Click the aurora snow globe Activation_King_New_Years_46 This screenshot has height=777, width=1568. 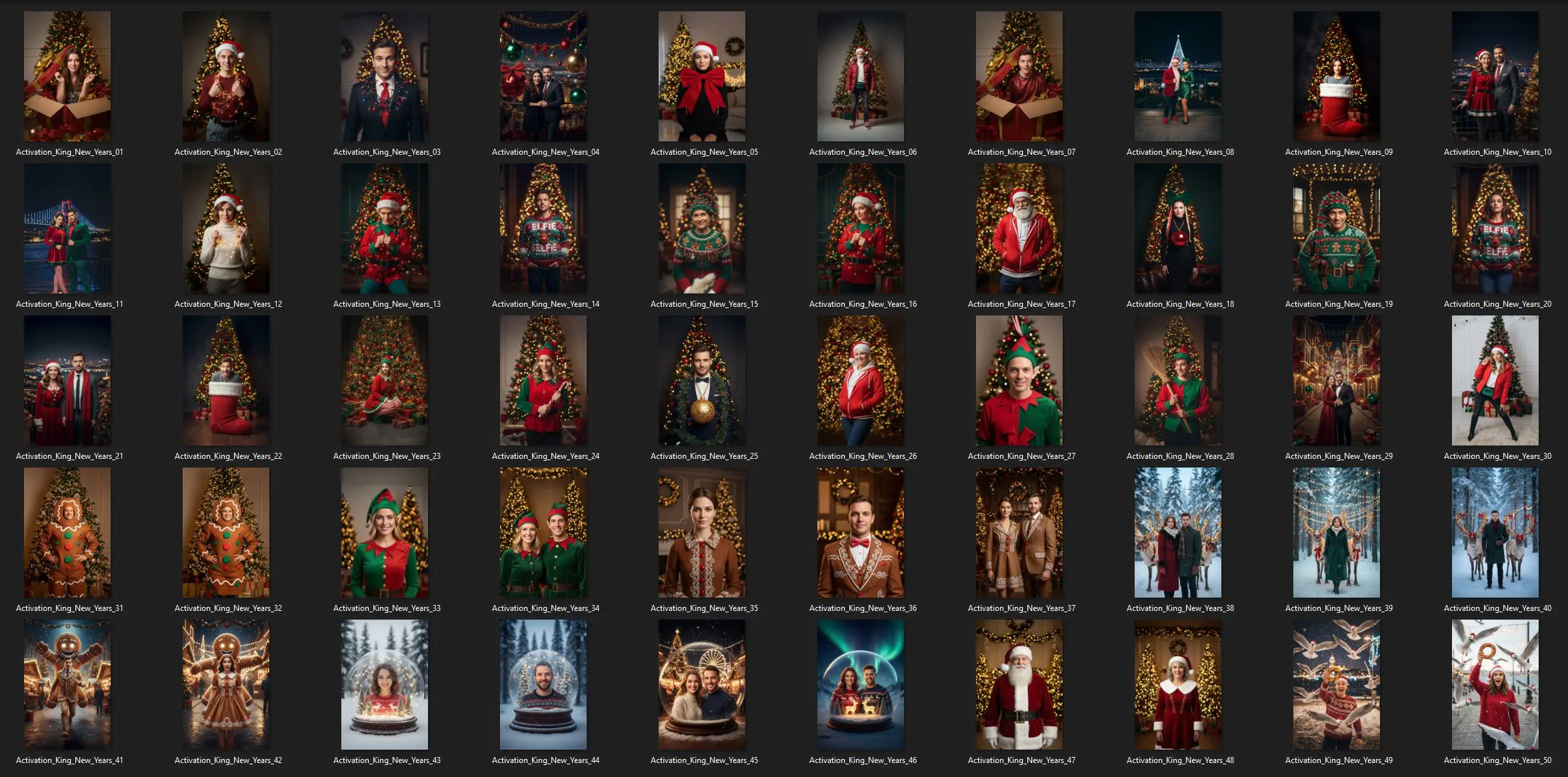point(861,684)
